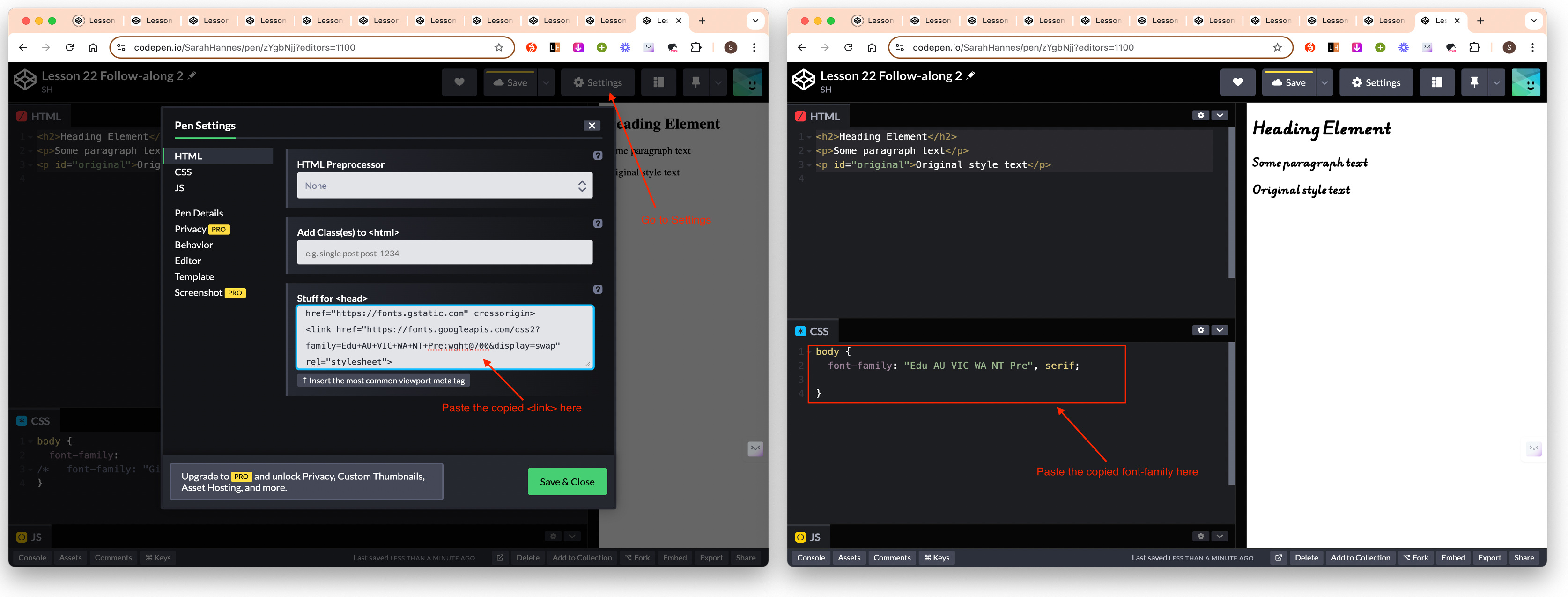Click the Add Class(es) to html input
Viewport: 1568px width, 597px height.
(x=445, y=253)
